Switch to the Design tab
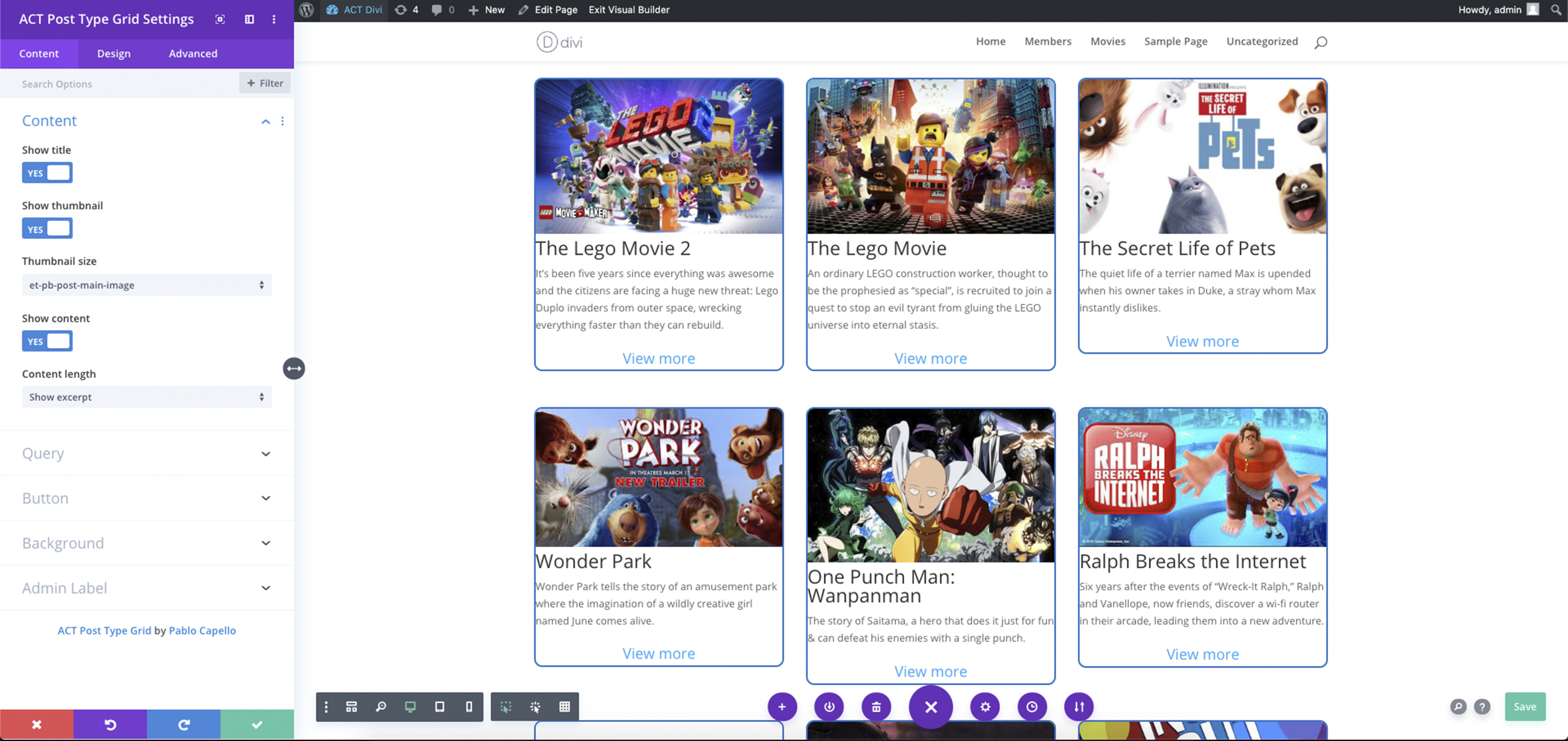The width and height of the screenshot is (1568, 741). 114,53
